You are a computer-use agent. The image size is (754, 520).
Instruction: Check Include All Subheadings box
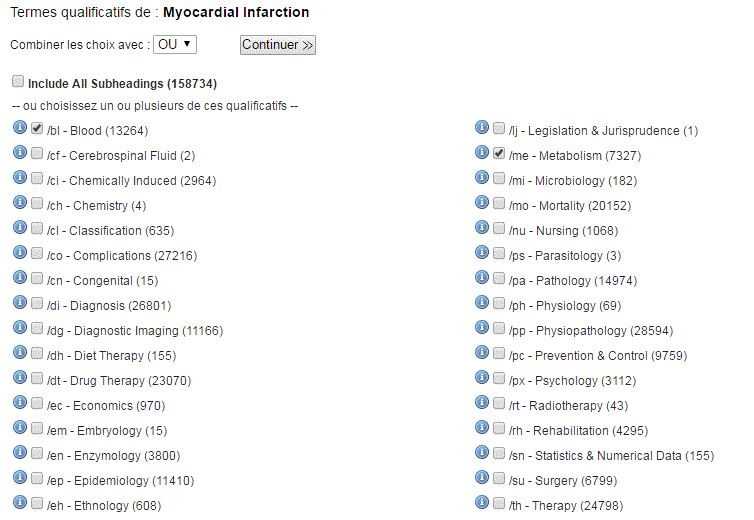(18, 81)
